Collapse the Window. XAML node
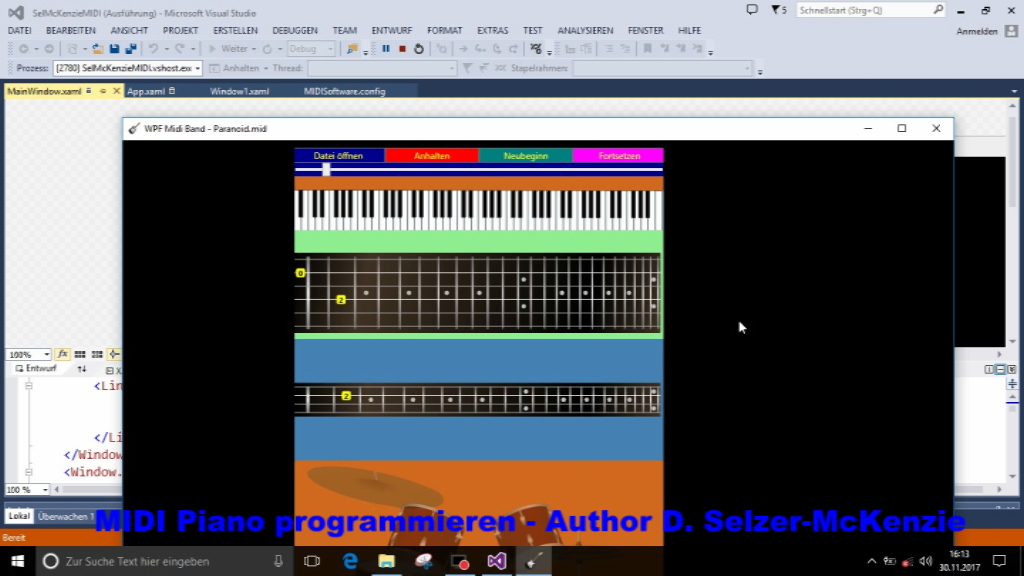The width and height of the screenshot is (1024, 576). (29, 472)
